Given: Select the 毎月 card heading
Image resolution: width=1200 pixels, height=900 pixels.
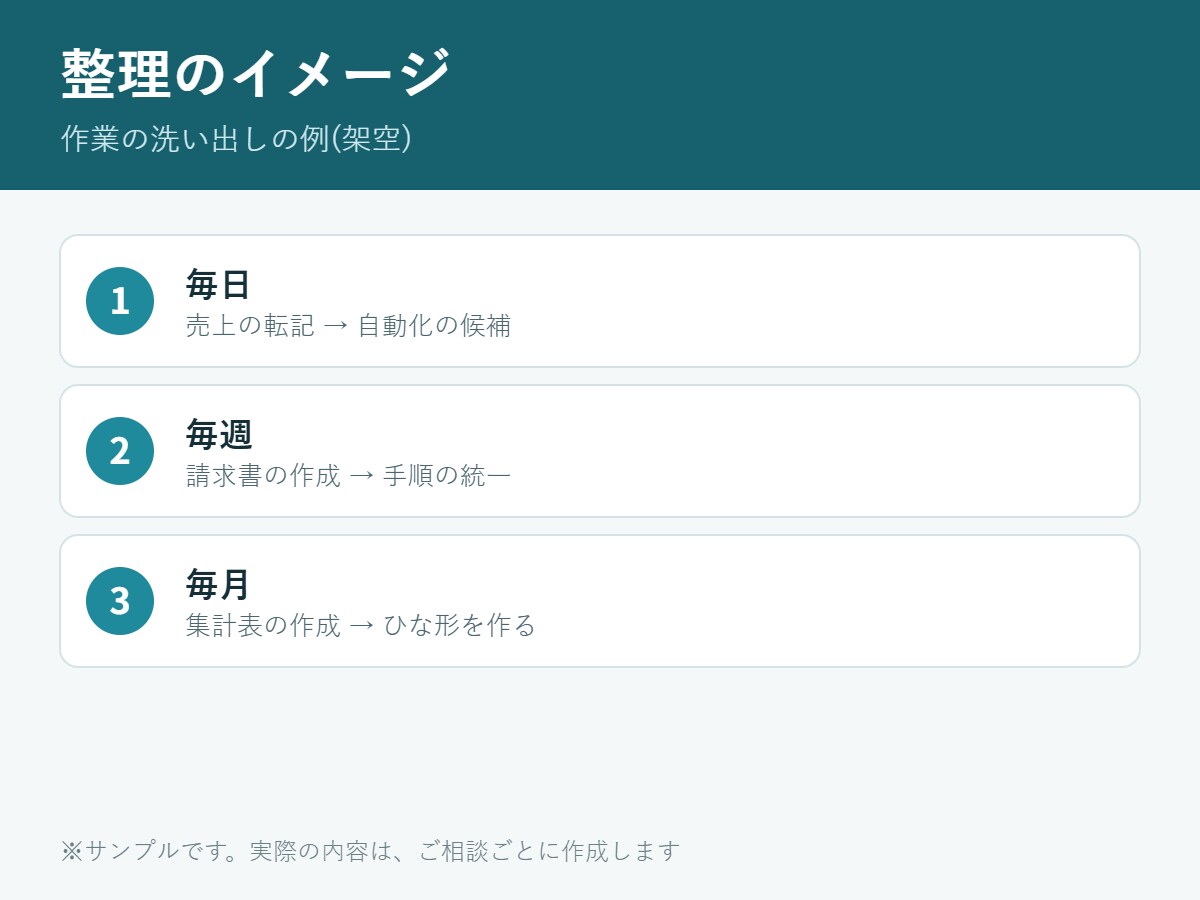Looking at the screenshot, I should pyautogui.click(x=218, y=584).
